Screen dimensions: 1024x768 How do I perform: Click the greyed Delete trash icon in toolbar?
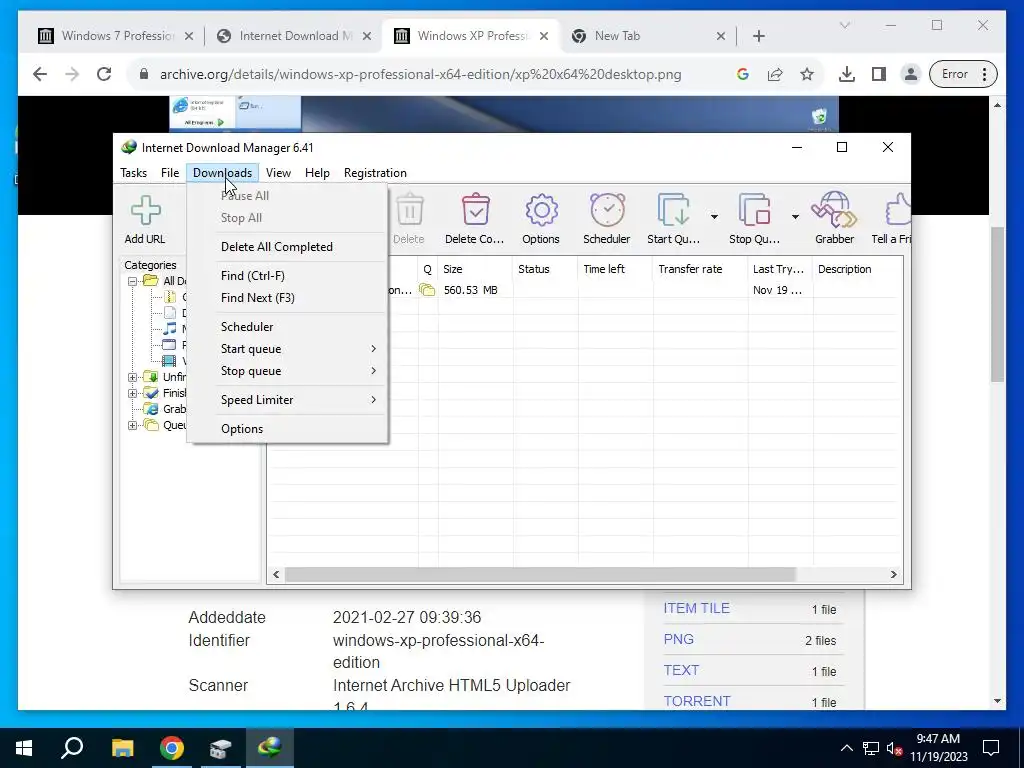click(x=409, y=219)
